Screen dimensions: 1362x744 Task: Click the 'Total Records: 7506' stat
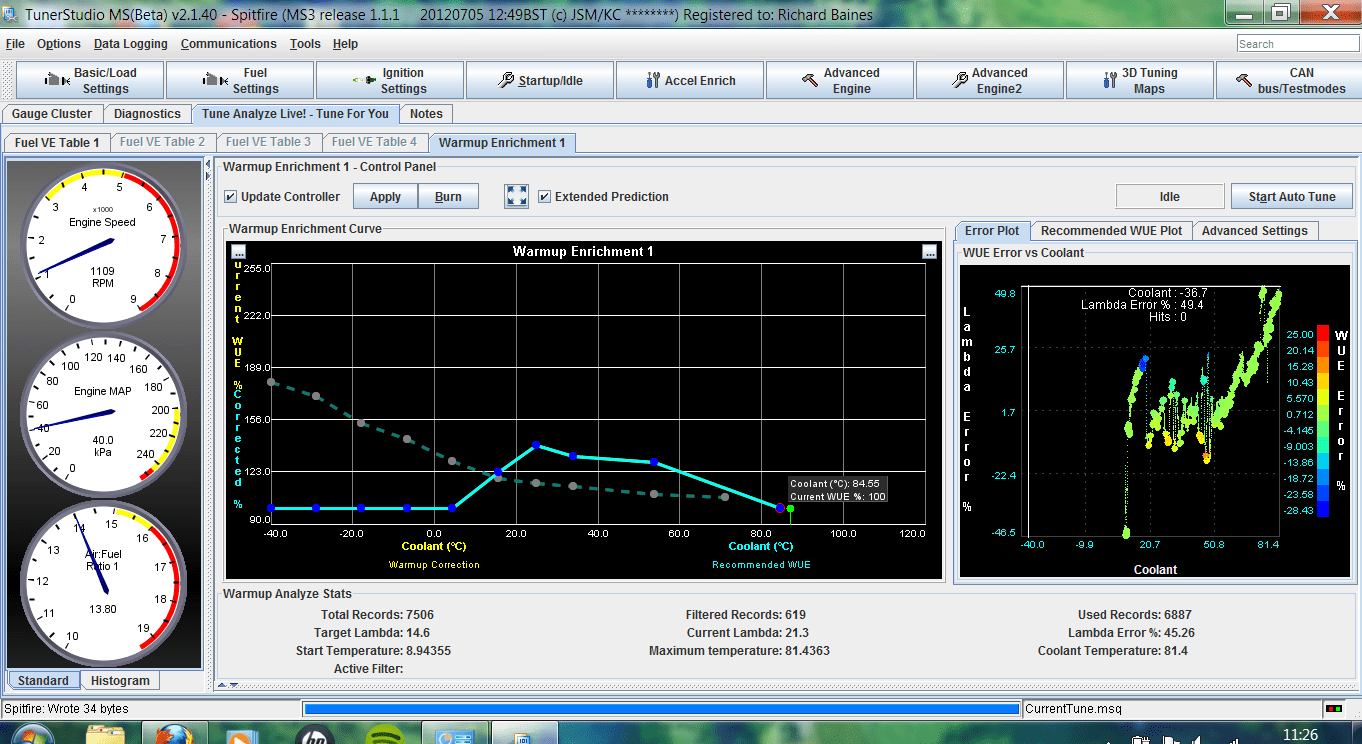coord(377,615)
